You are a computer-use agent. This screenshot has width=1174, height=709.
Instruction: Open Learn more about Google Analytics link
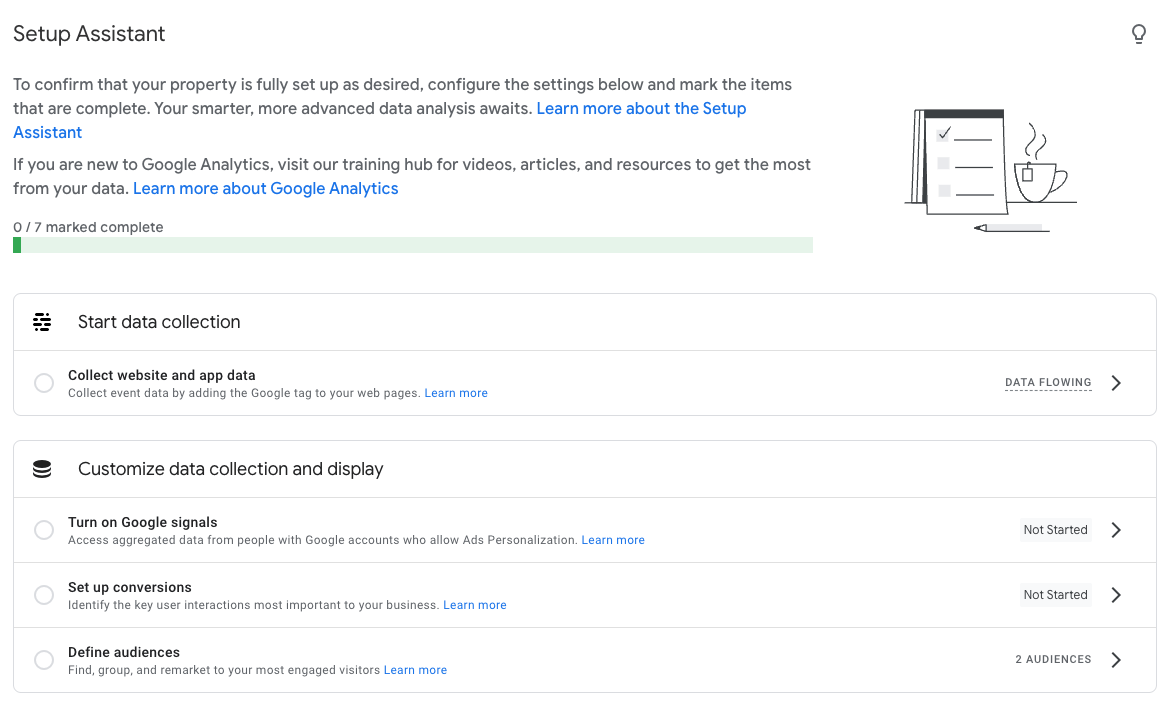click(266, 189)
